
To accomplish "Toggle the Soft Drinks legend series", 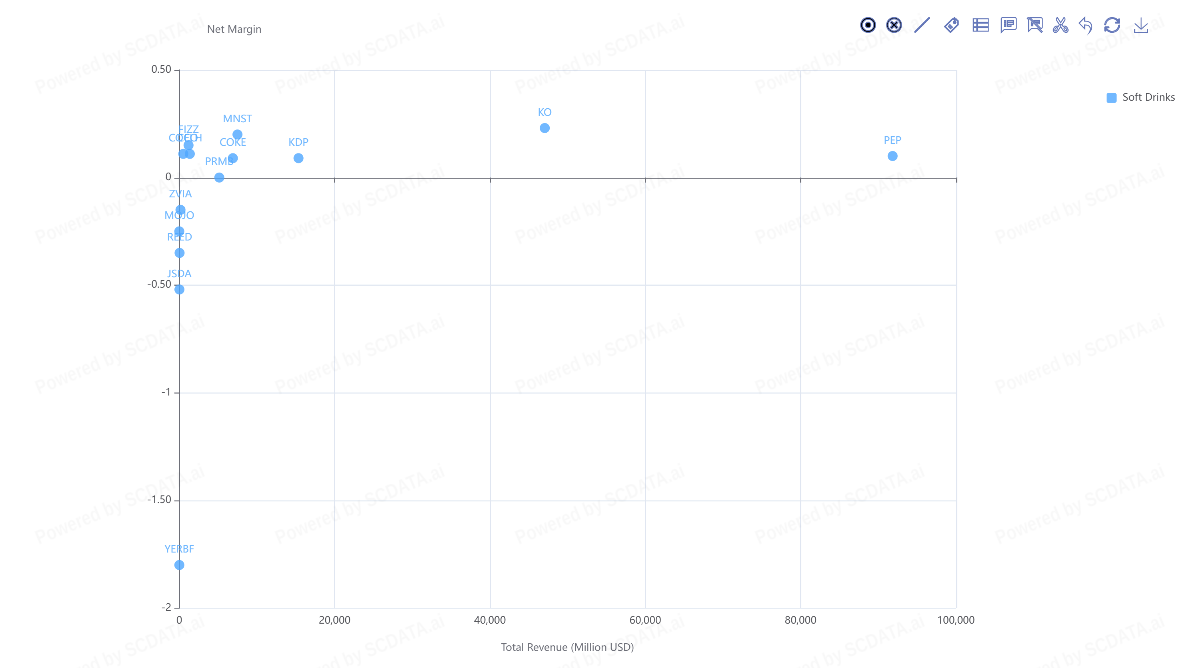I will pyautogui.click(x=1140, y=97).
